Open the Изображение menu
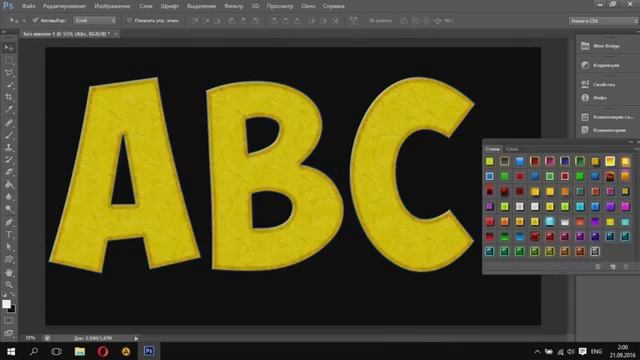The width and height of the screenshot is (640, 360). click(112, 6)
